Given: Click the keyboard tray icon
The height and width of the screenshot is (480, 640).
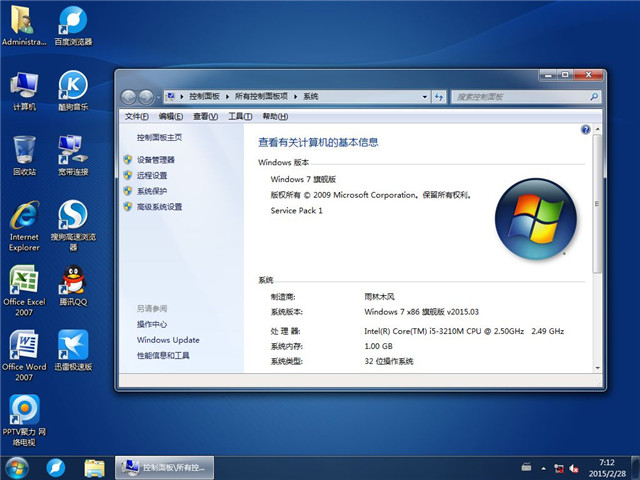Looking at the screenshot, I should coord(527,467).
